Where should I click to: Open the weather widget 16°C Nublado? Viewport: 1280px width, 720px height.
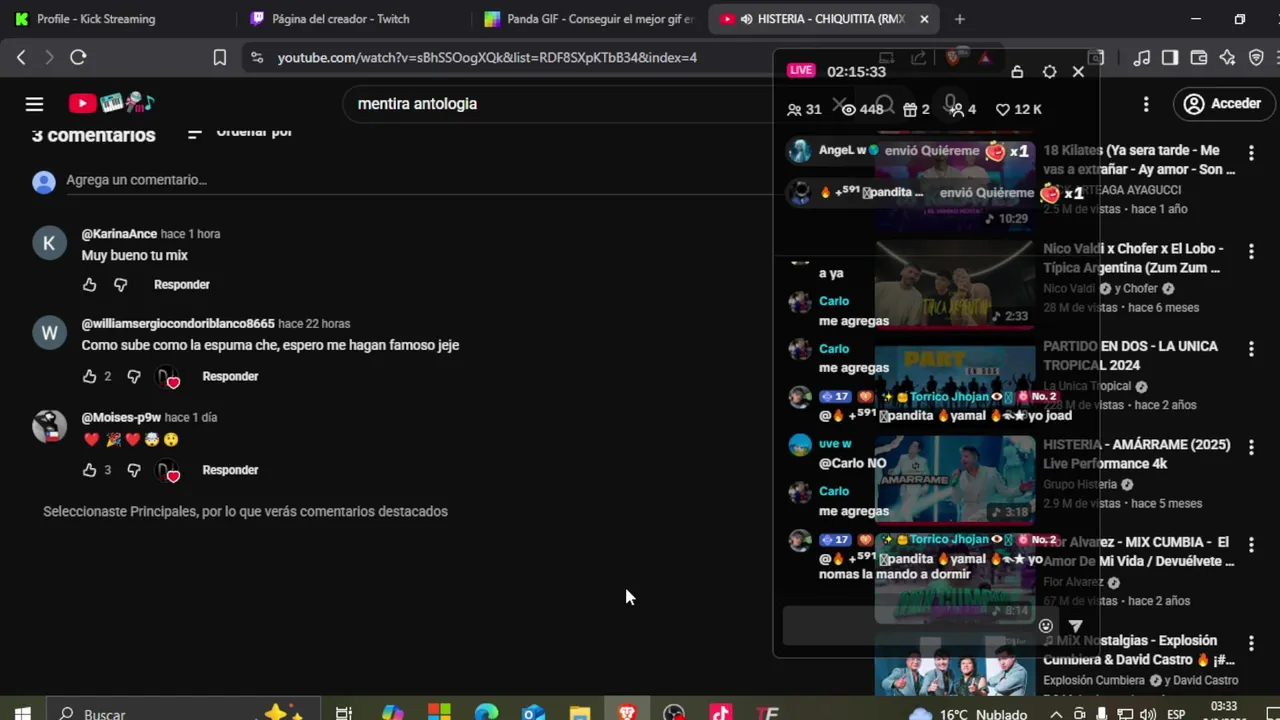[969, 714]
